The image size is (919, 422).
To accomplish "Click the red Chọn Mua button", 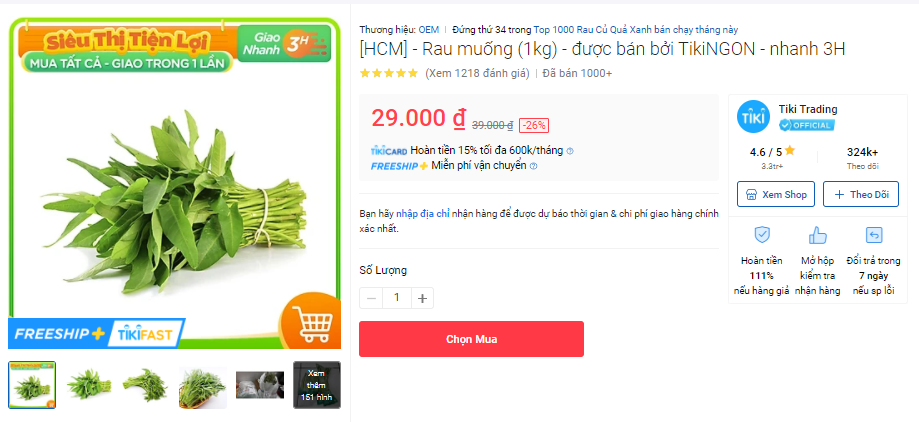I will (x=471, y=339).
